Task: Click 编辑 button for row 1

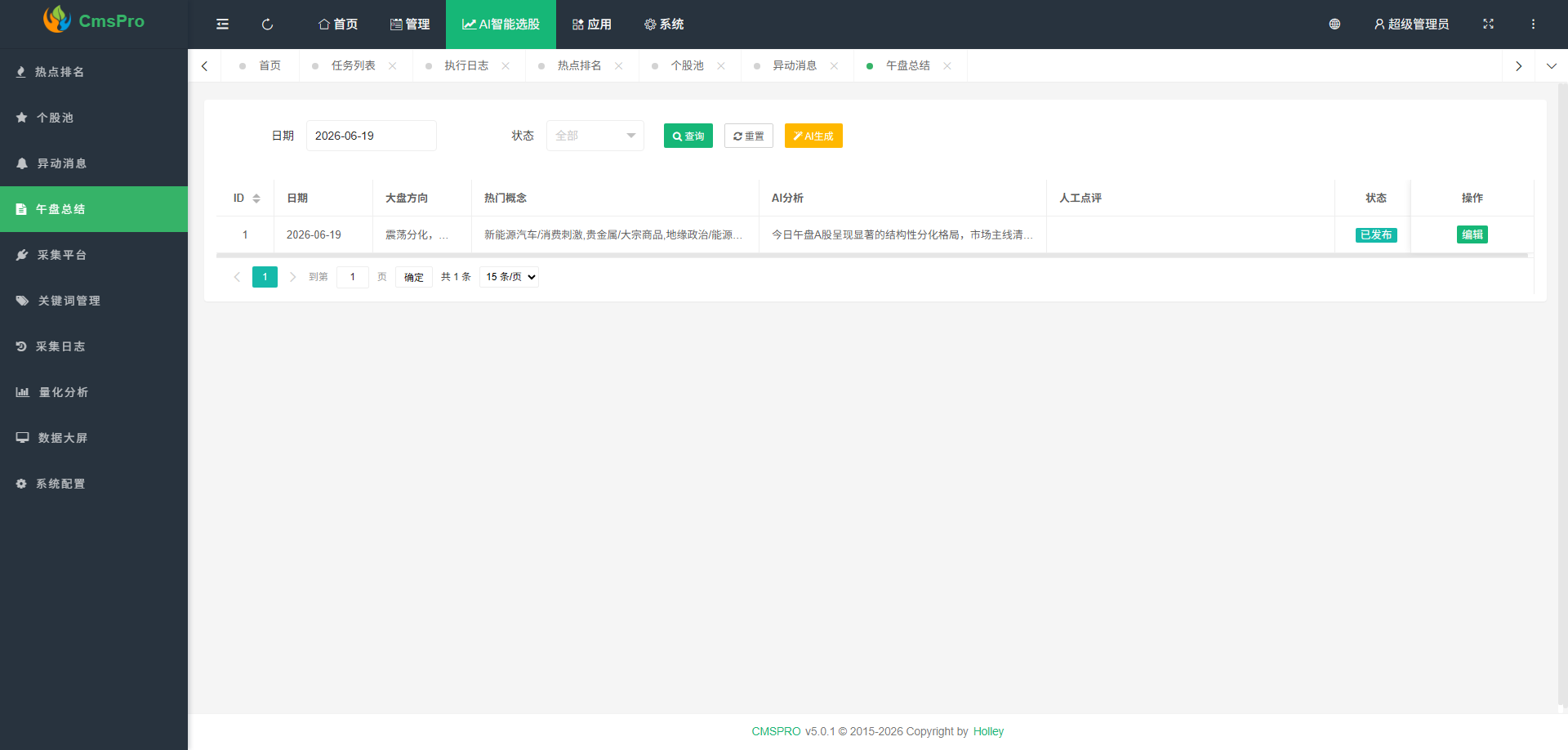Action: (1472, 234)
